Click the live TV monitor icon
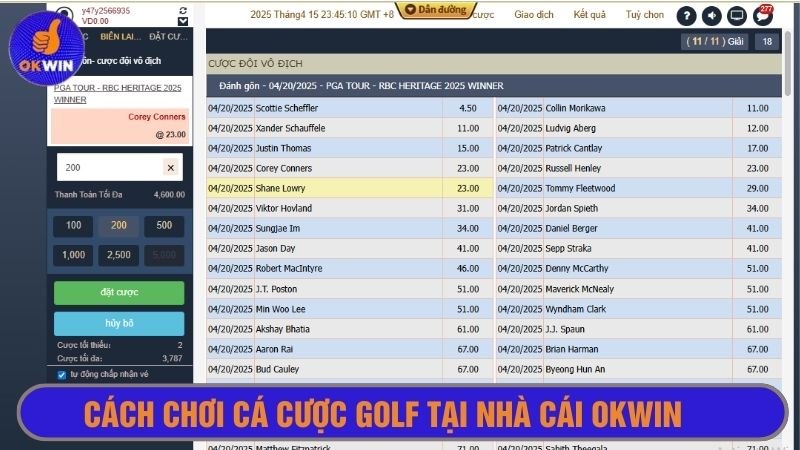The image size is (800, 450). click(737, 16)
